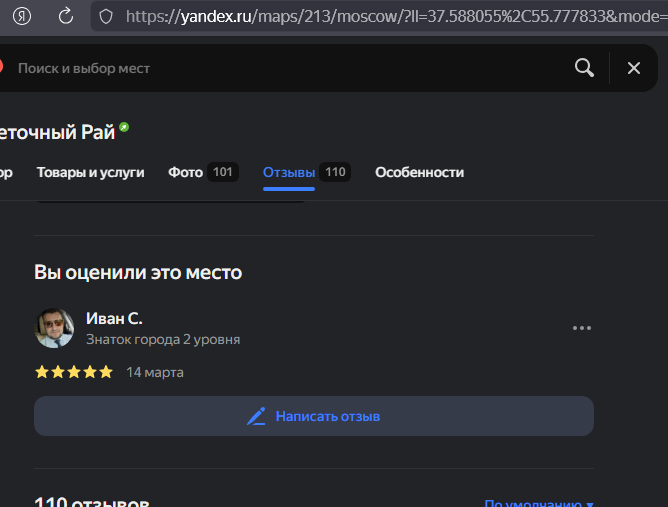The image size is (668, 507).
Task: Open the site protection shield icon
Action: tap(106, 17)
